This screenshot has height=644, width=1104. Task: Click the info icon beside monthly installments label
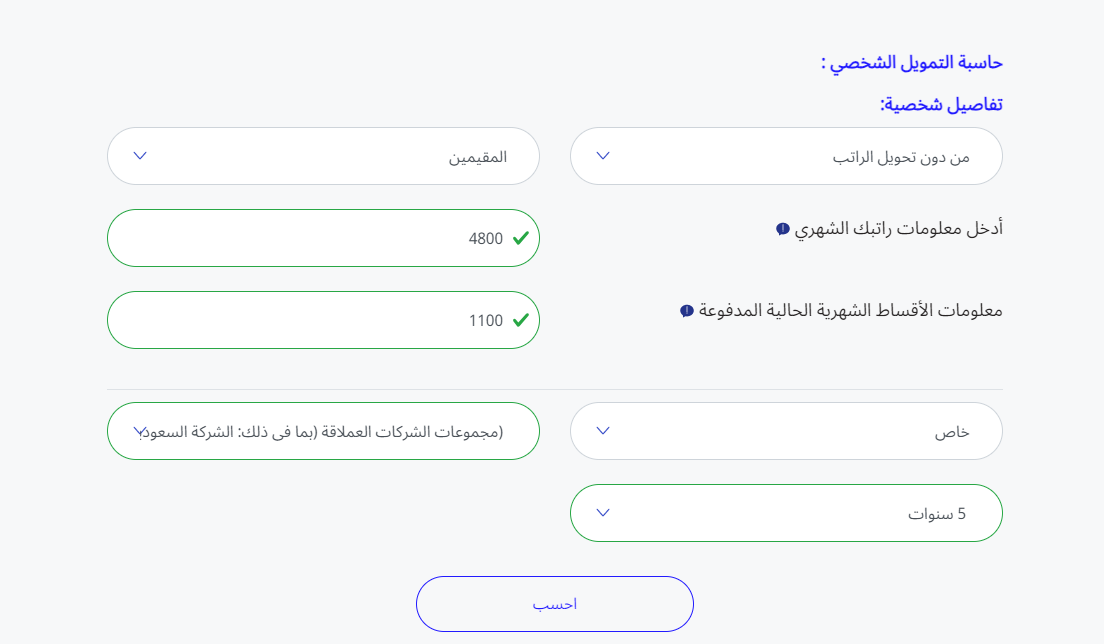(x=686, y=310)
